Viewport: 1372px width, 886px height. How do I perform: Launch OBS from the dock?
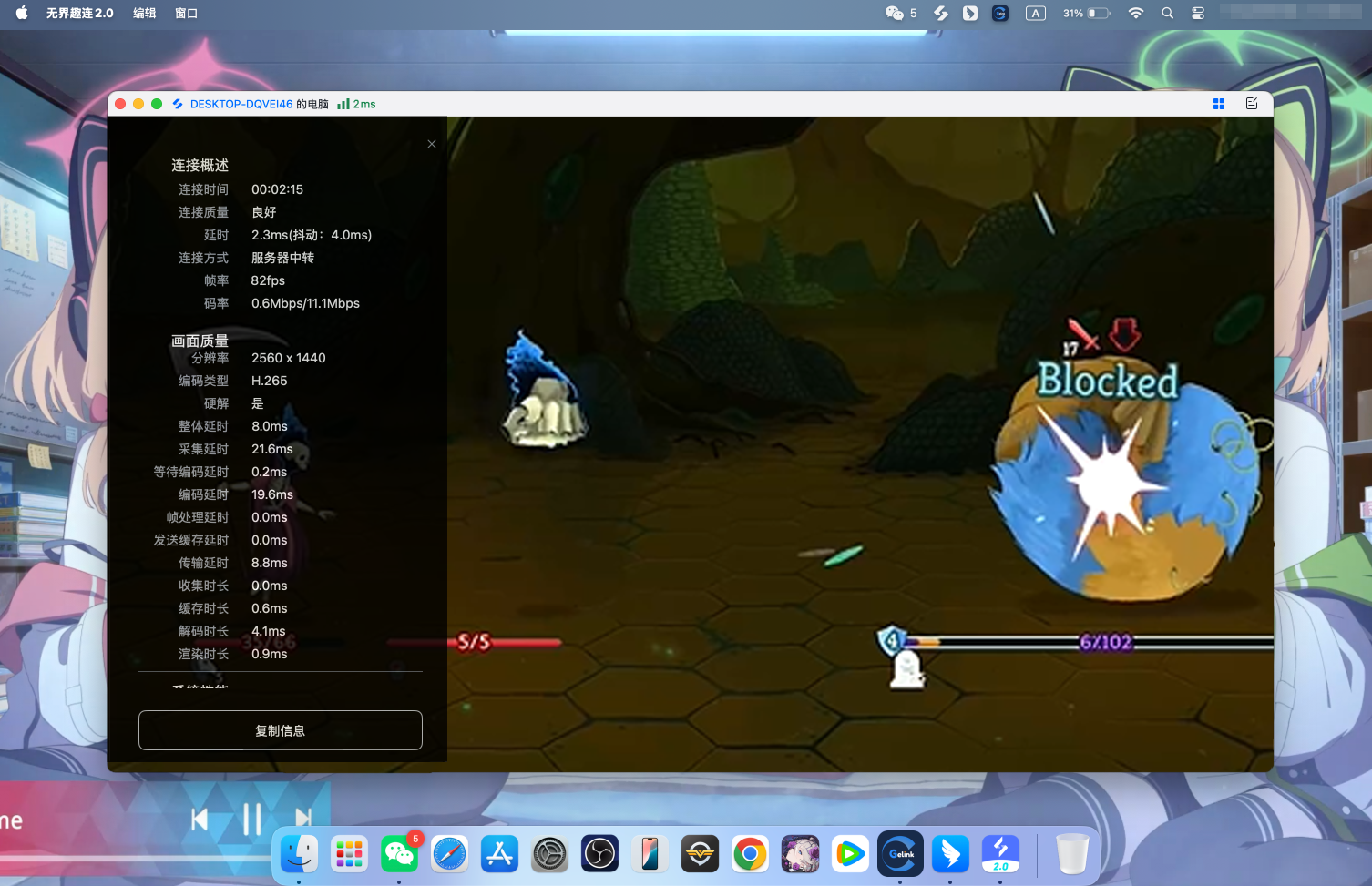point(599,854)
